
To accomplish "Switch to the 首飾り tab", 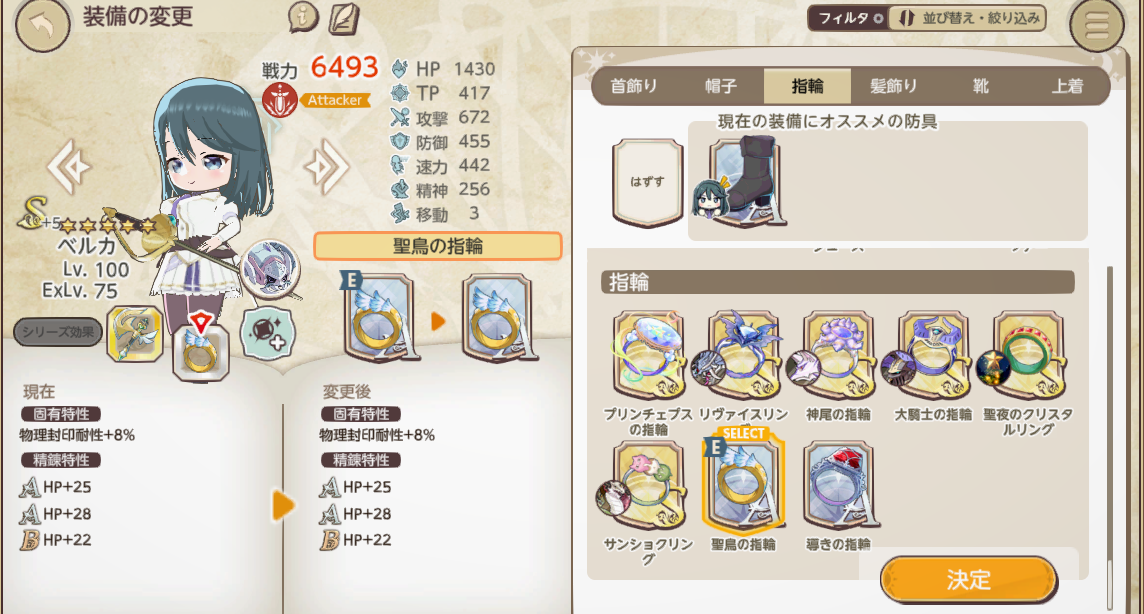I will coord(633,86).
